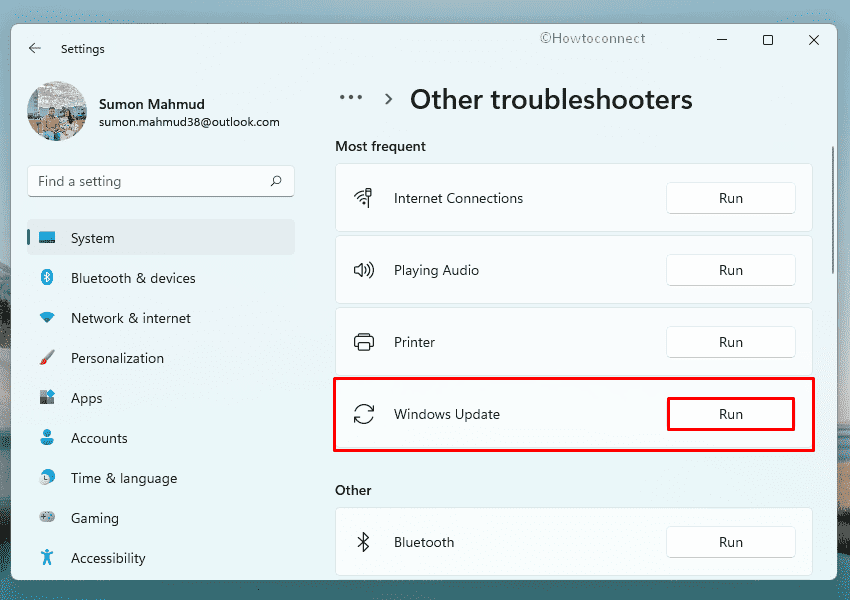The height and width of the screenshot is (600, 850).
Task: Click the Bluetooth sidebar icon
Action: pos(47,278)
